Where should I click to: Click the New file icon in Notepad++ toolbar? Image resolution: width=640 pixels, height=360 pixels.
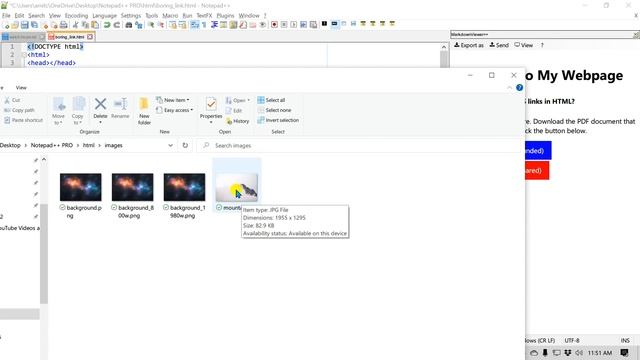pos(6,25)
